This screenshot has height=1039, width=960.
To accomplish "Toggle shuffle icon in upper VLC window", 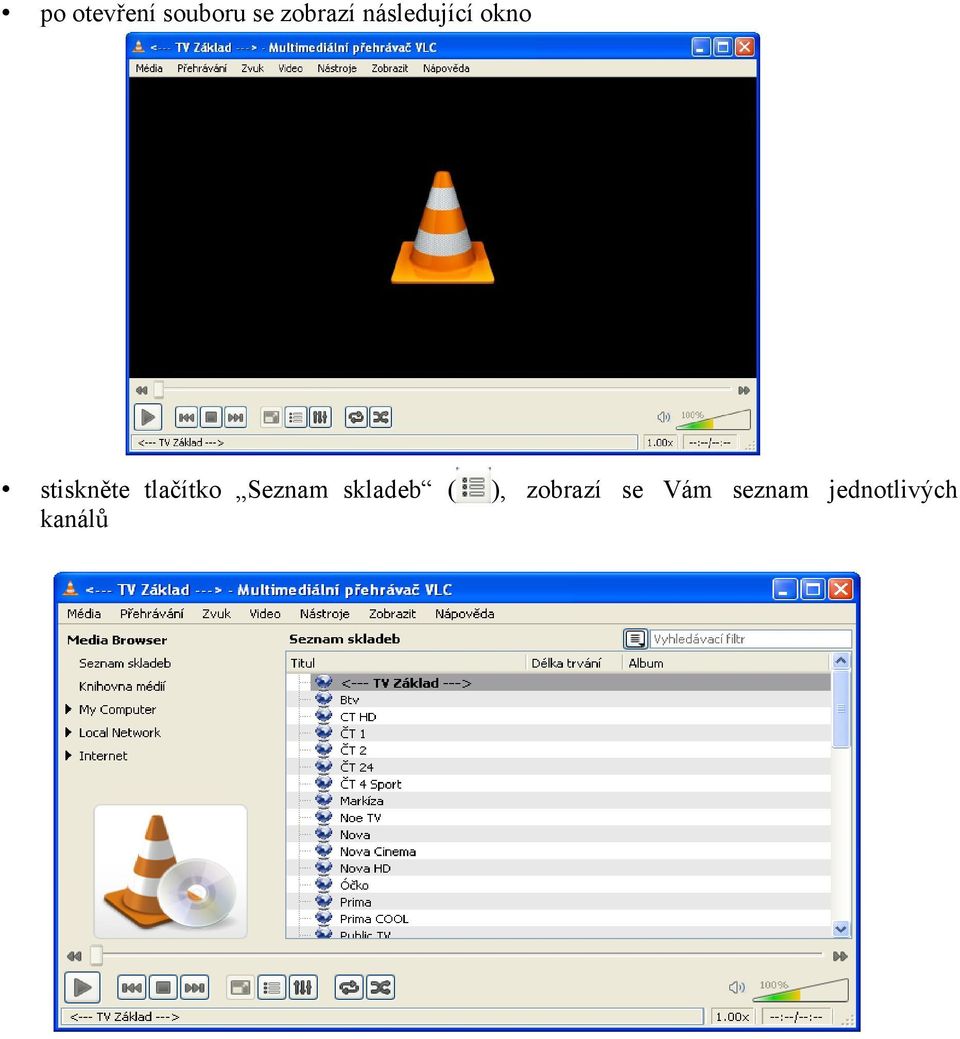I will 380,417.
